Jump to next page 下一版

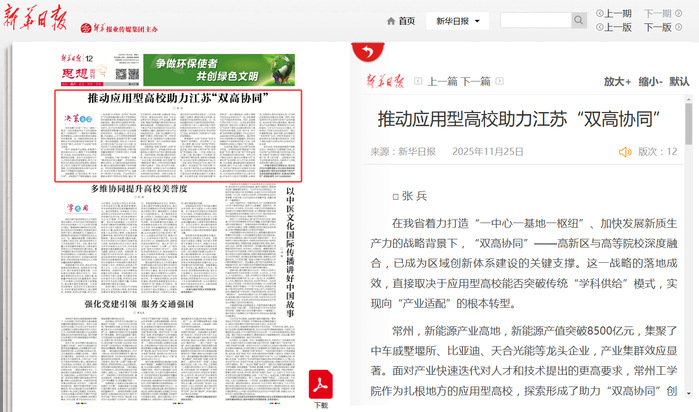pyautogui.click(x=657, y=28)
